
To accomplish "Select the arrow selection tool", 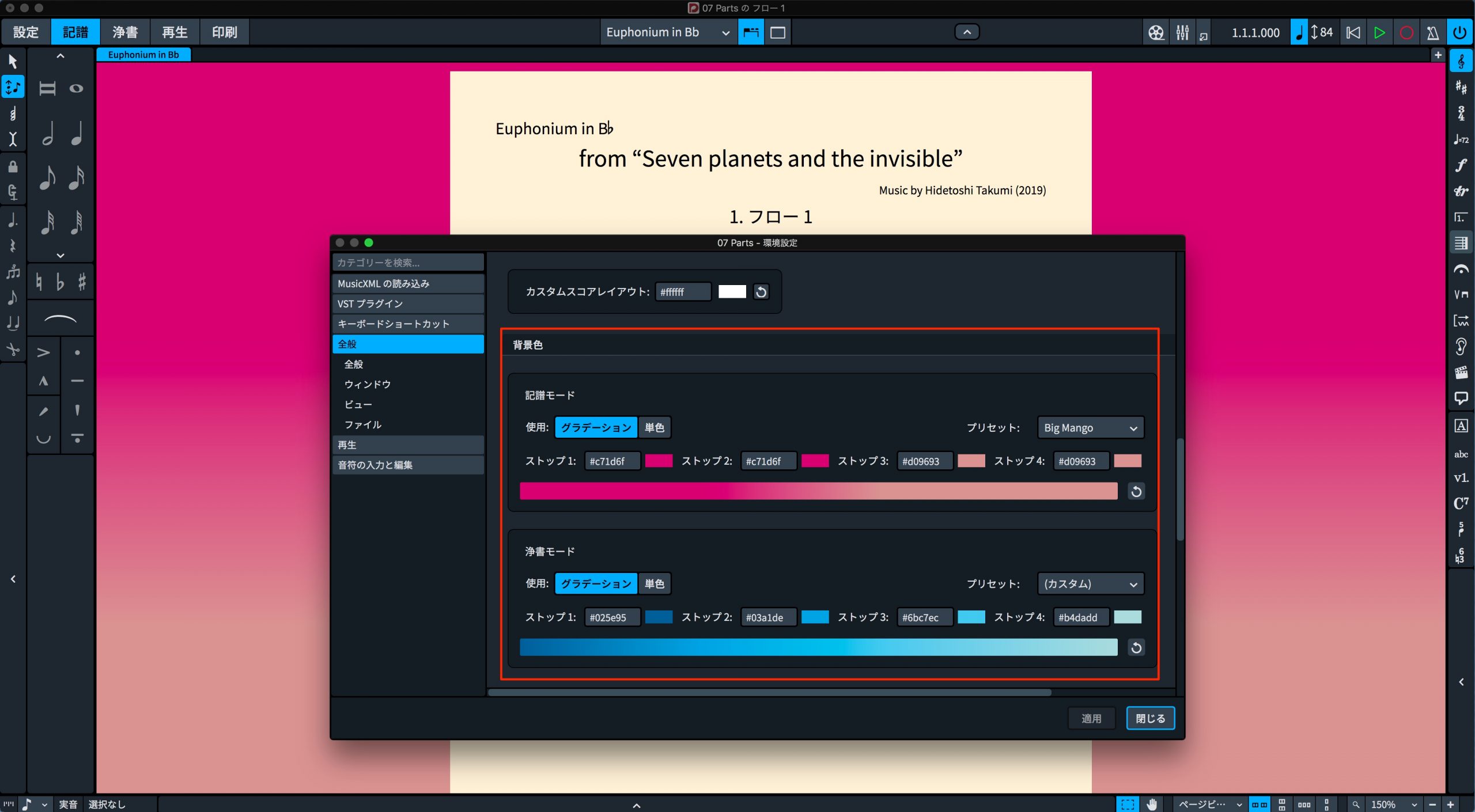I will pyautogui.click(x=13, y=60).
